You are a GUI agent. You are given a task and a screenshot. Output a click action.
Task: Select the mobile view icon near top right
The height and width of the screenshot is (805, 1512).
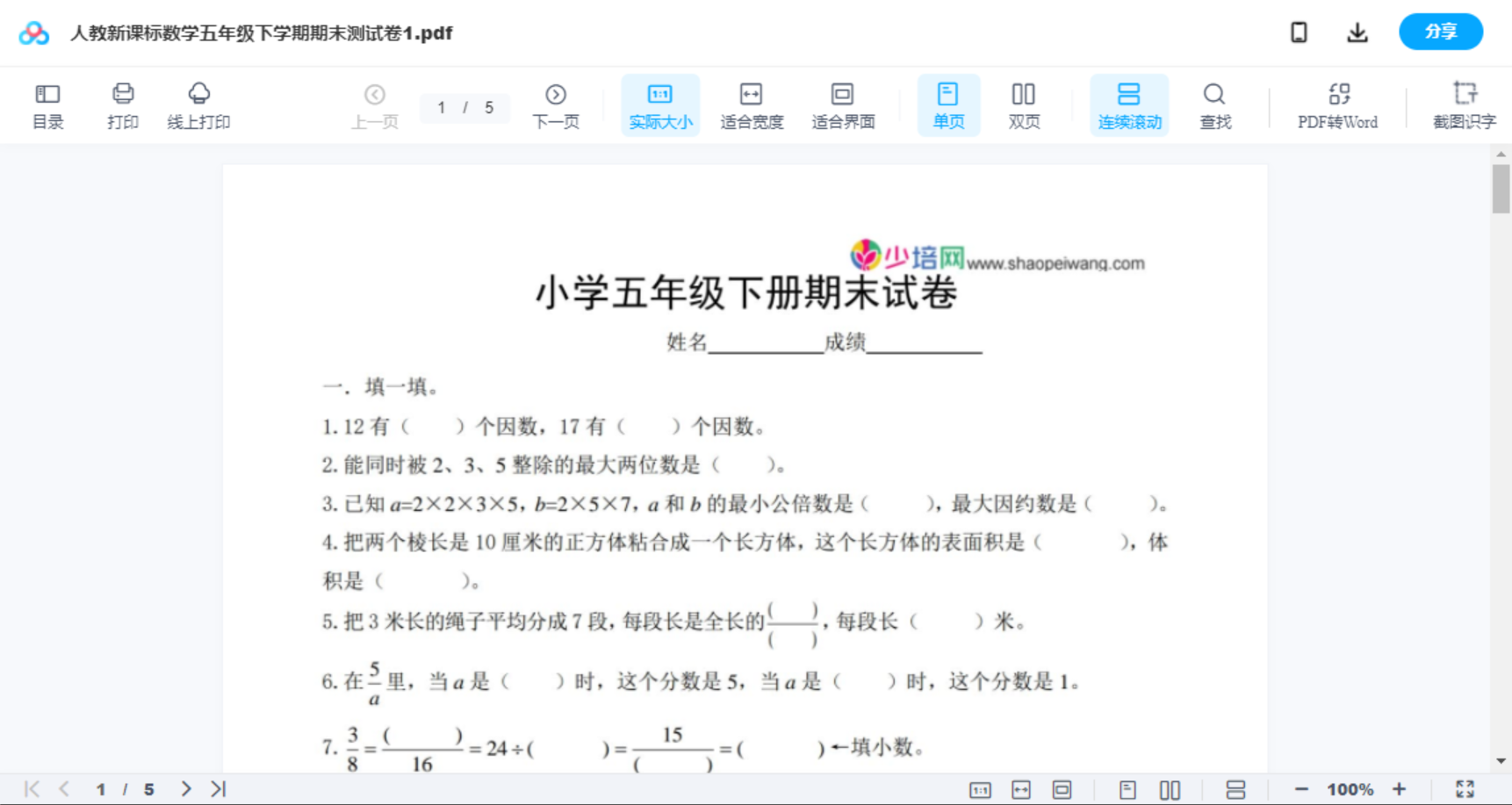[1299, 32]
